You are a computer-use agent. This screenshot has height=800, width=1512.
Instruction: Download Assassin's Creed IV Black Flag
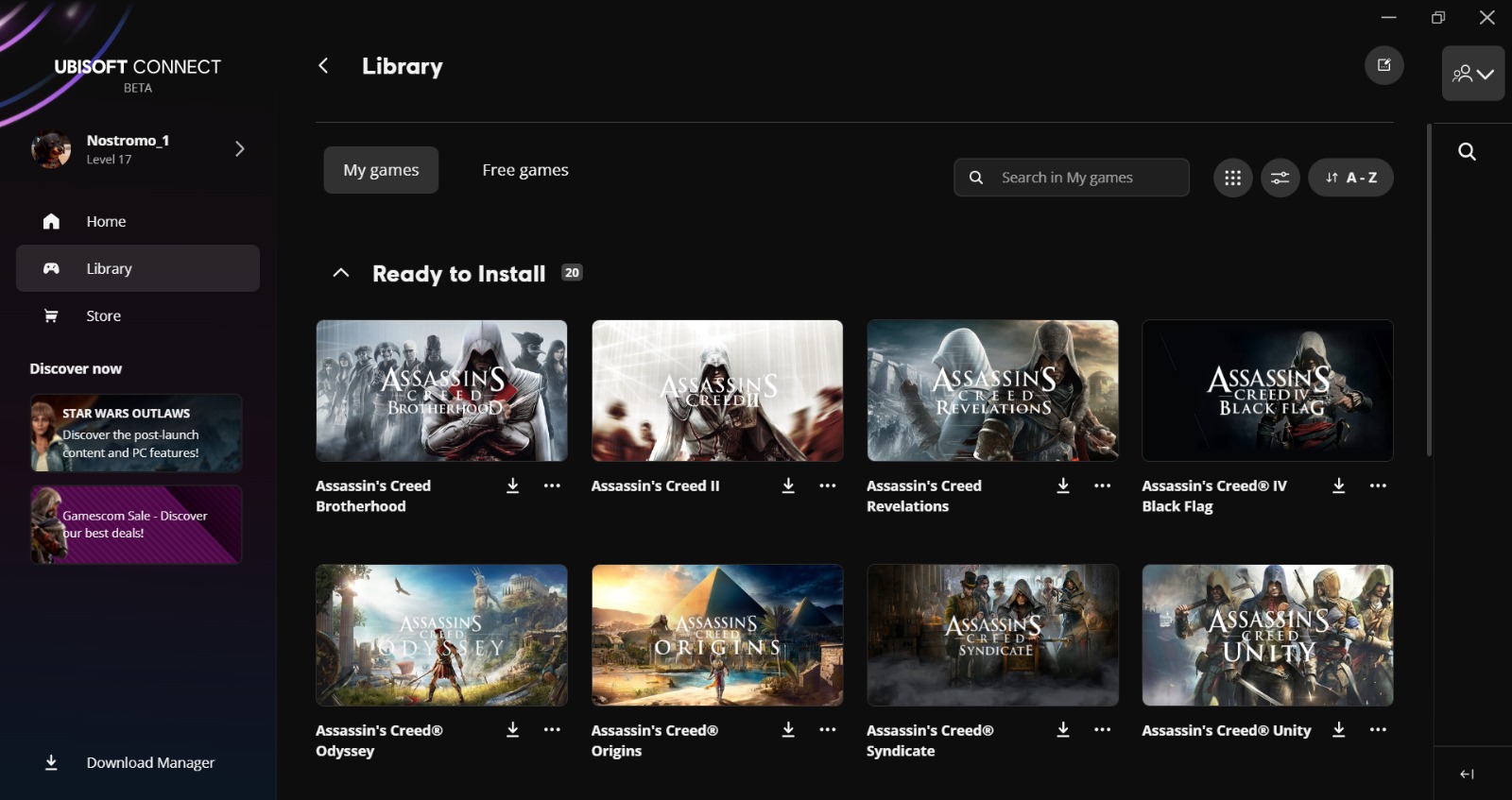[1339, 485]
